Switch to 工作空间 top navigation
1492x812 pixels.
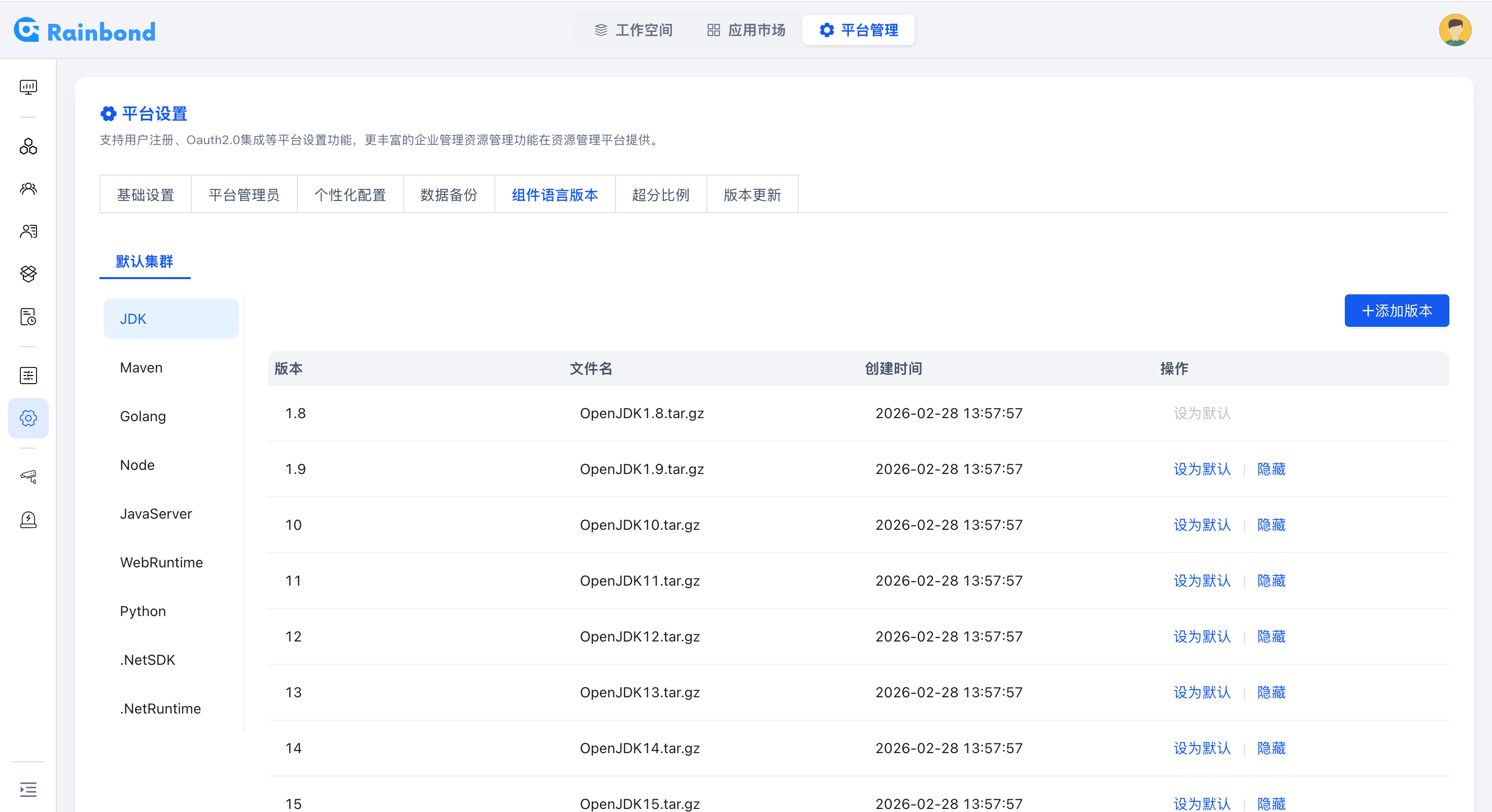tap(634, 30)
